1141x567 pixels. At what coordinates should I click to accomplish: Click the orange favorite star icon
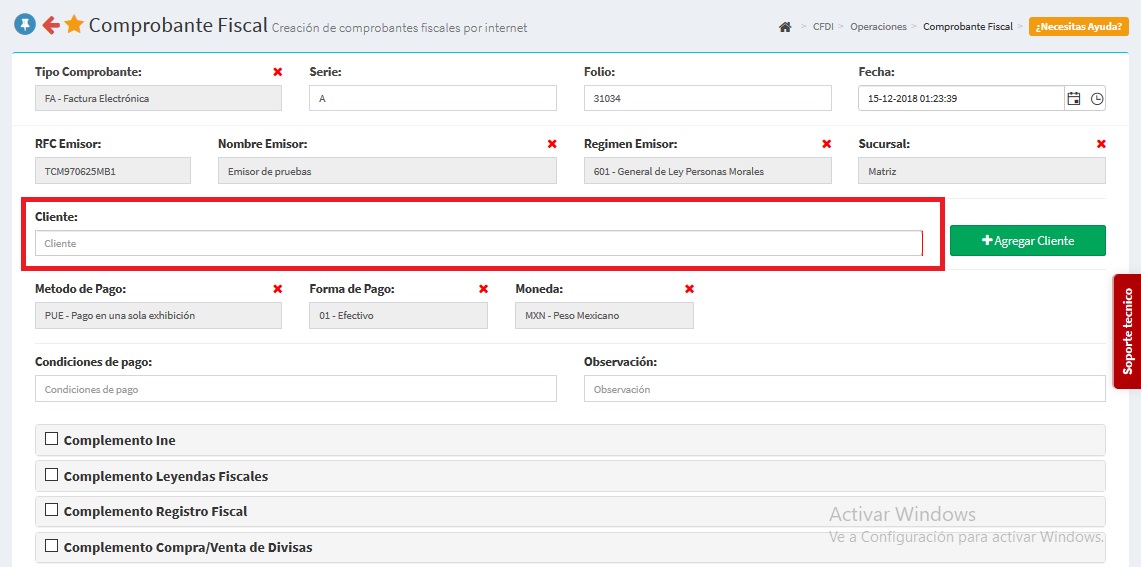point(74,25)
